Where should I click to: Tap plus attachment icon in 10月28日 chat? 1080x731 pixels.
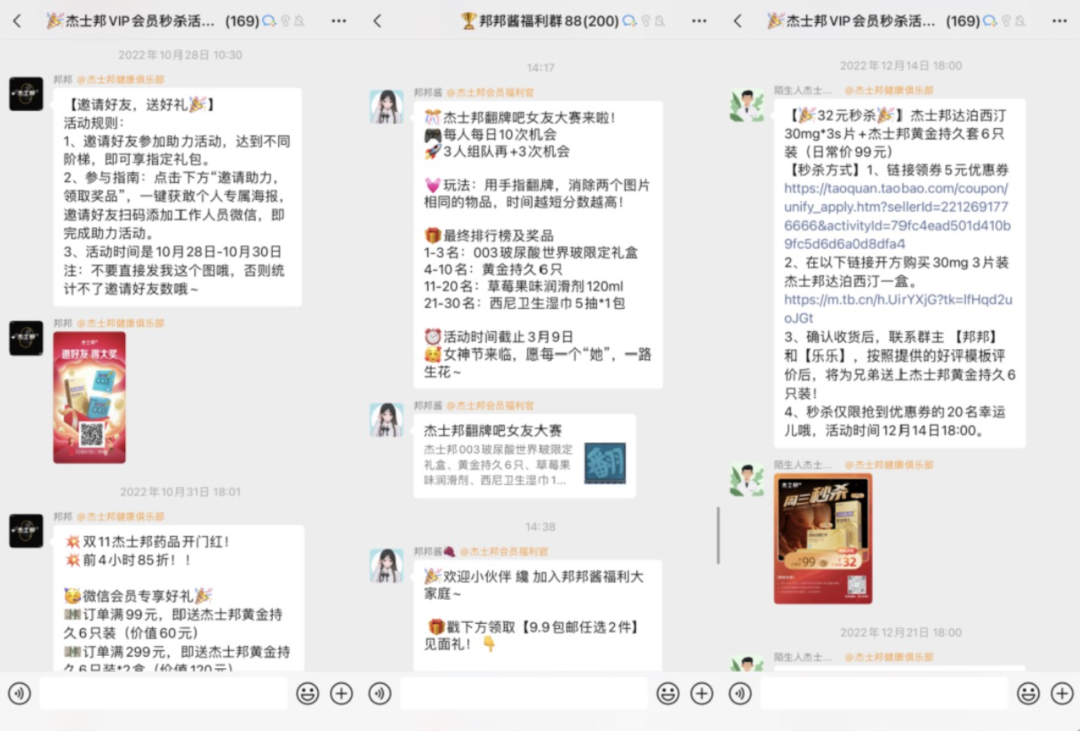(342, 693)
